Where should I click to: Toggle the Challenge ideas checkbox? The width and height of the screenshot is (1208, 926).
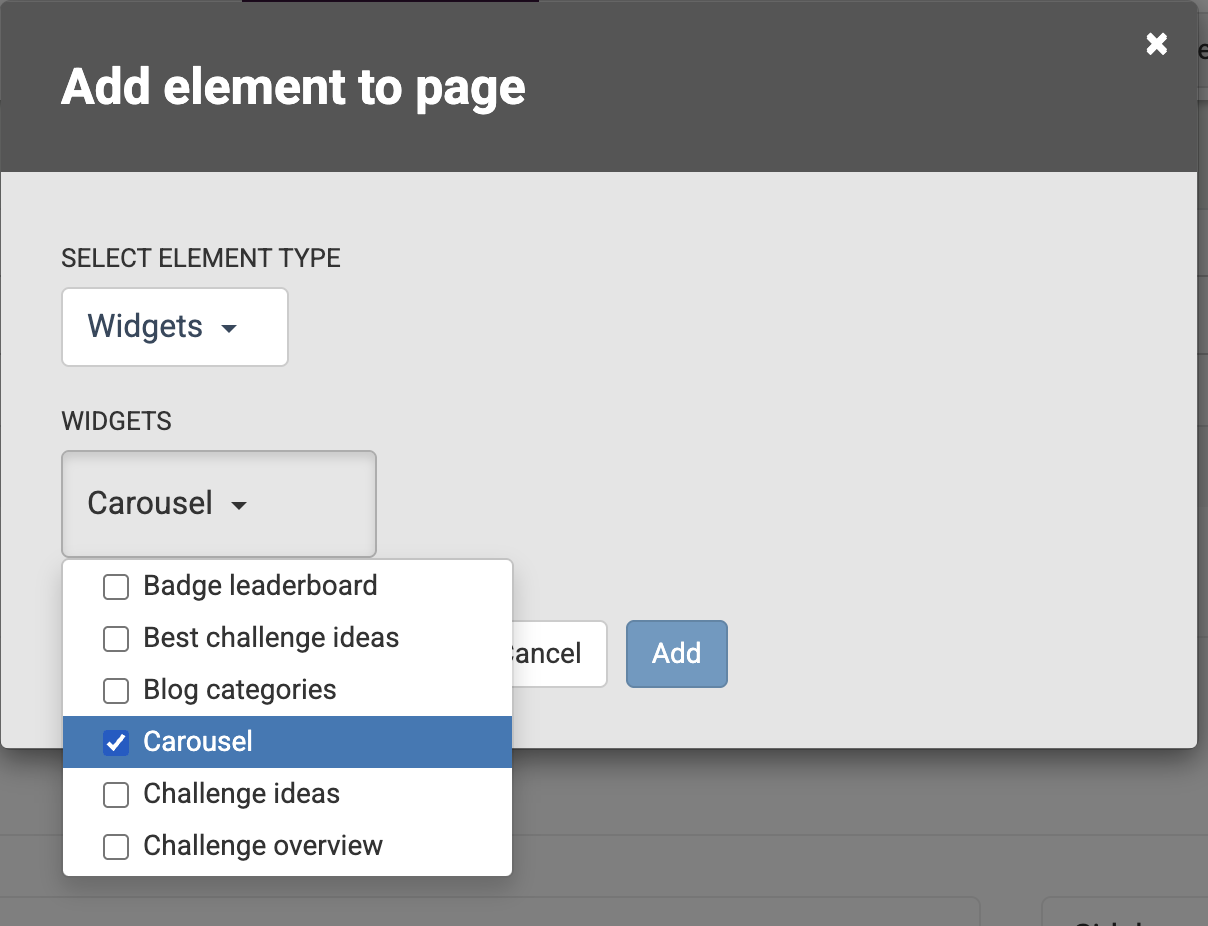116,795
